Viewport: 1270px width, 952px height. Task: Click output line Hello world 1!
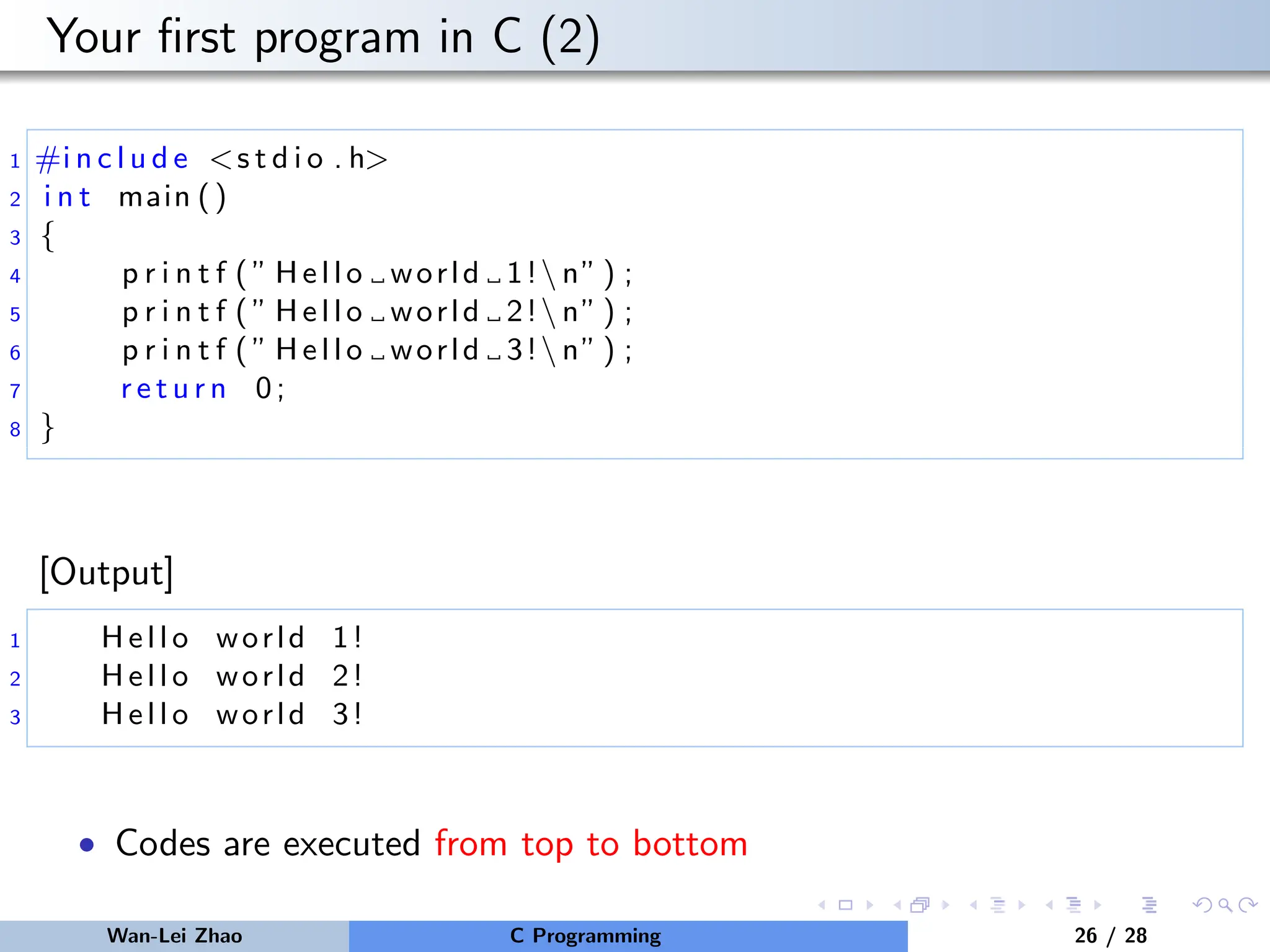(232, 638)
